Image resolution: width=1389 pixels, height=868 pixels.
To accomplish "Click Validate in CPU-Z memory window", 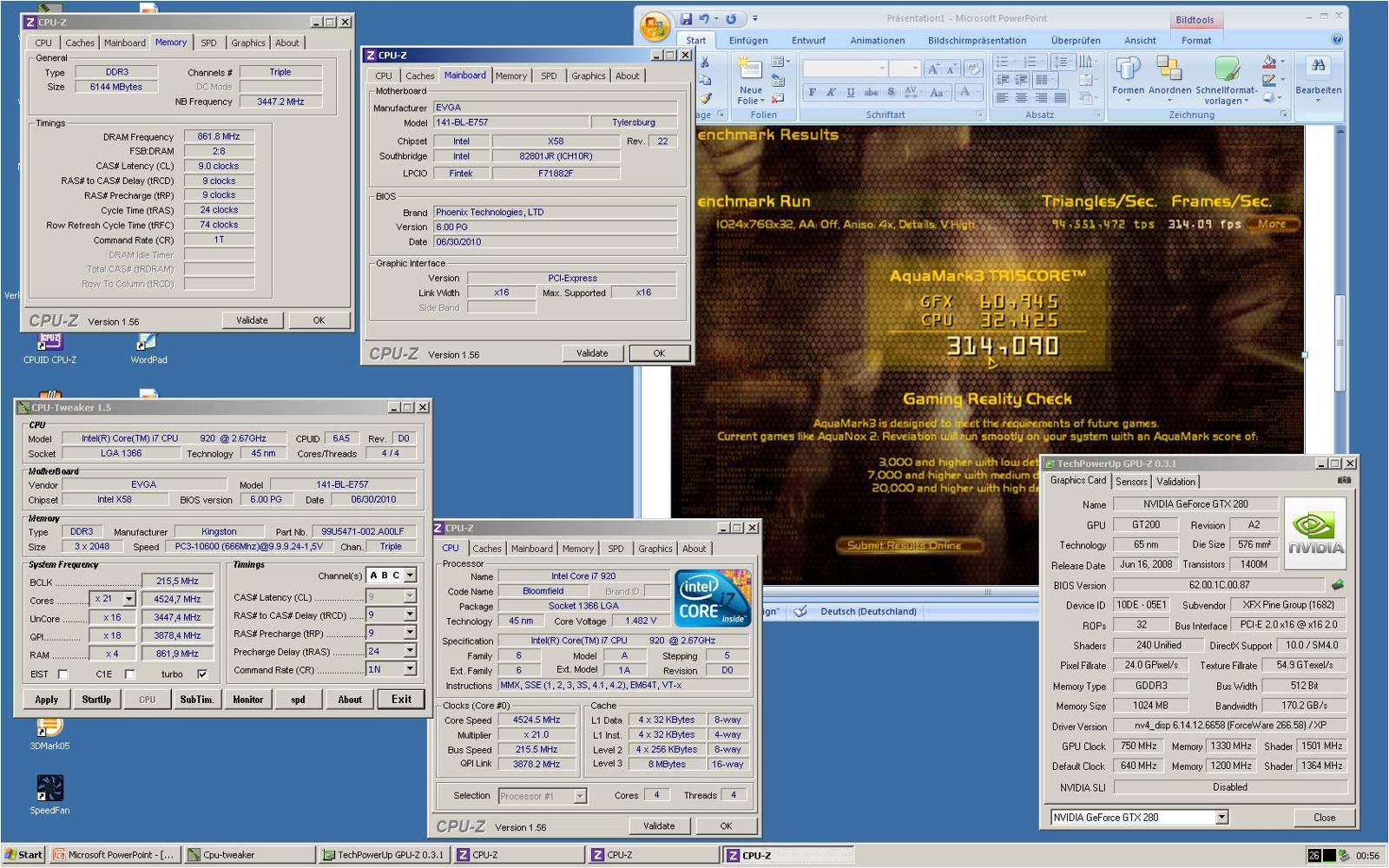I will [x=252, y=320].
